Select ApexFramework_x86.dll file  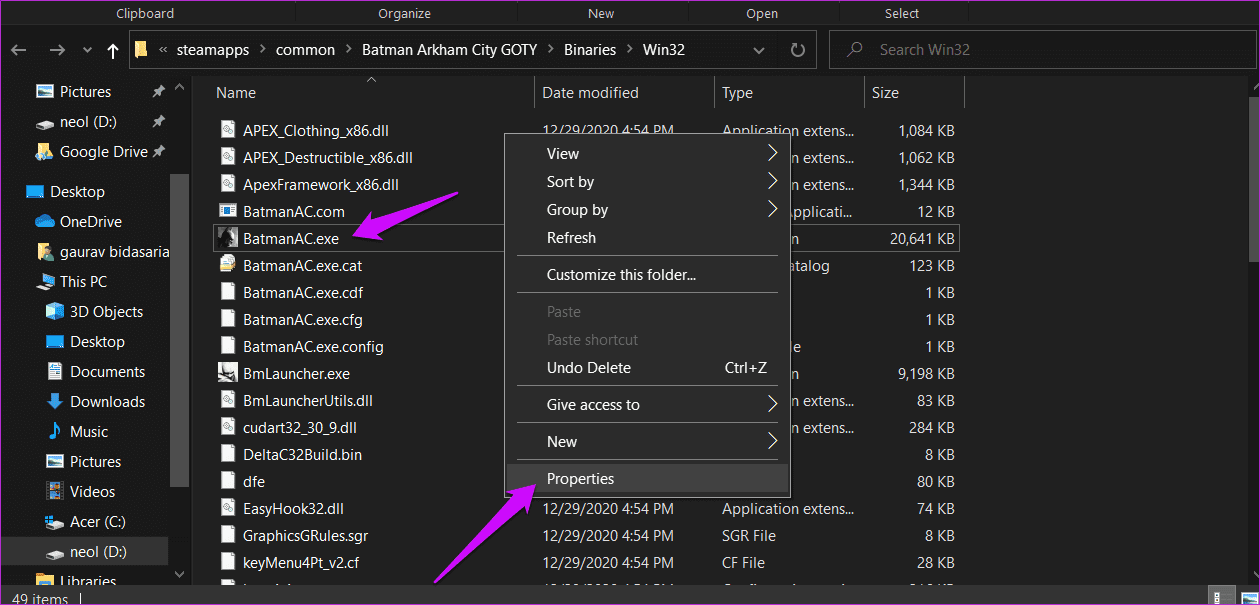coord(321,184)
